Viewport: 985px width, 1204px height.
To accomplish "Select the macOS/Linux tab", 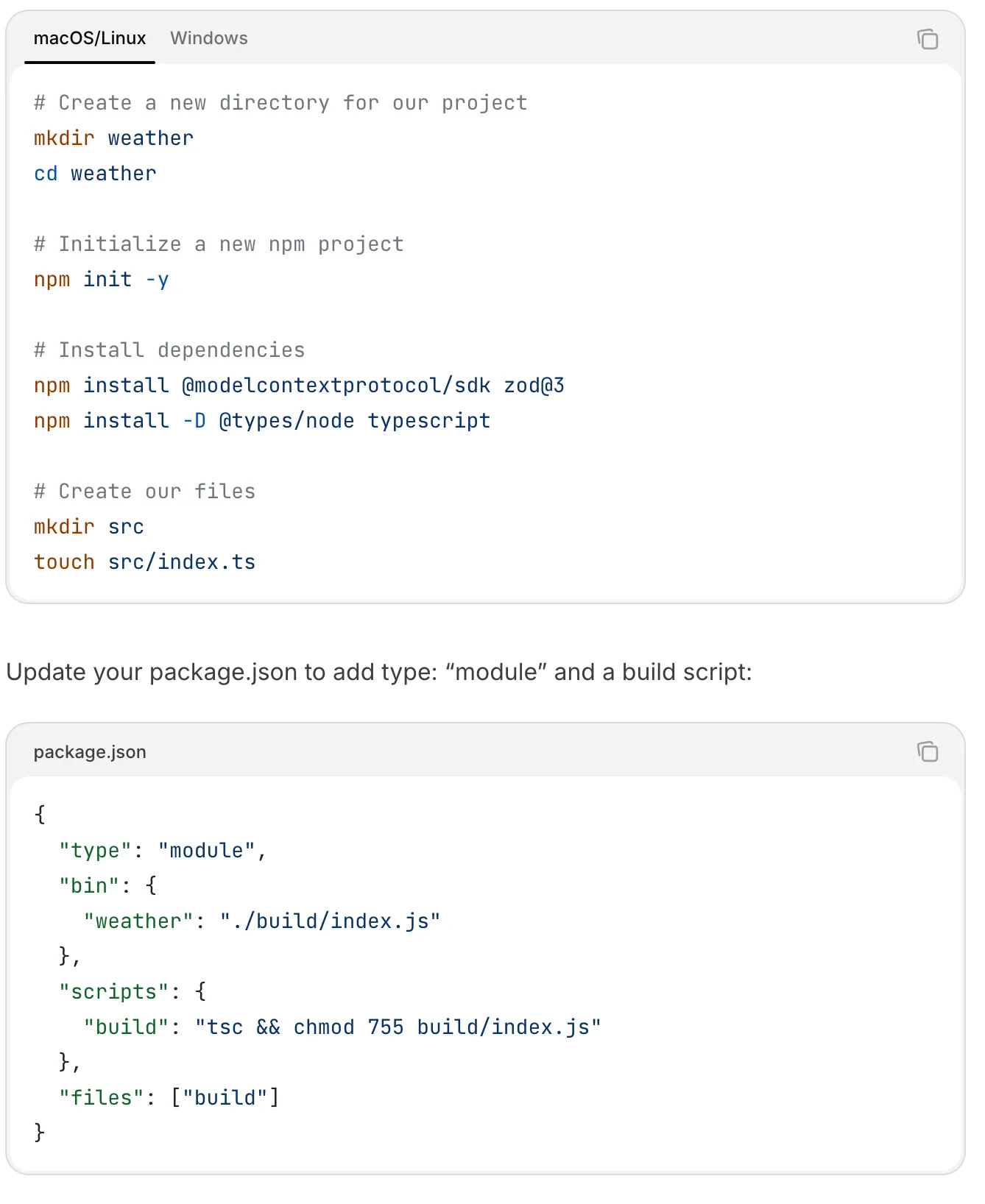I will 90,38.
